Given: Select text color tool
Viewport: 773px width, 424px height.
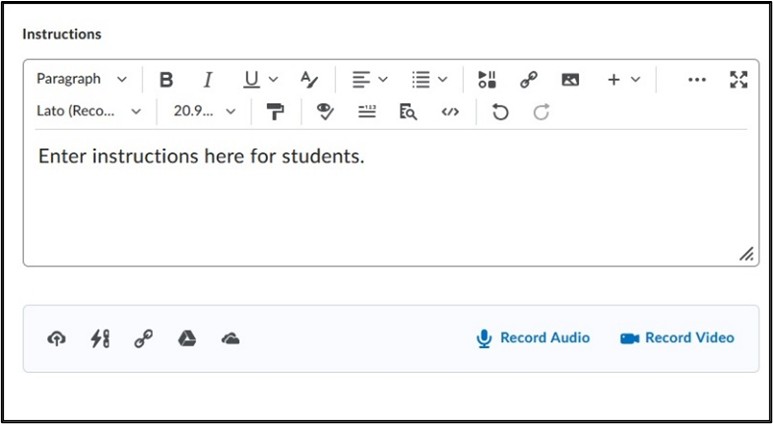Looking at the screenshot, I should click(x=310, y=79).
